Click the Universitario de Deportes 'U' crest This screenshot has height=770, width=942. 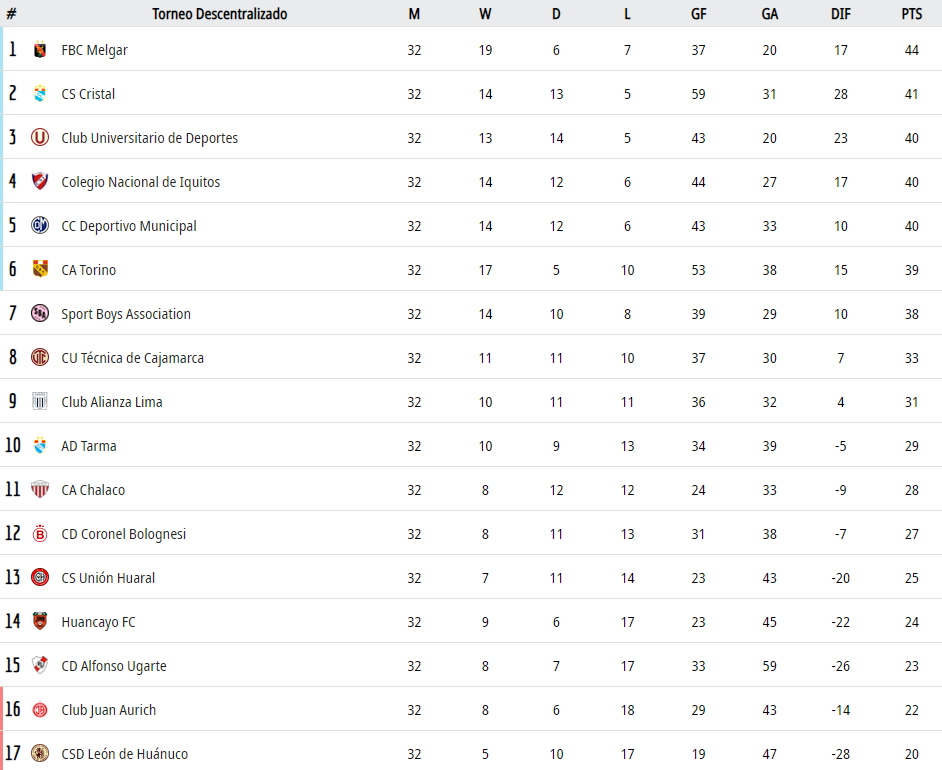[40, 138]
